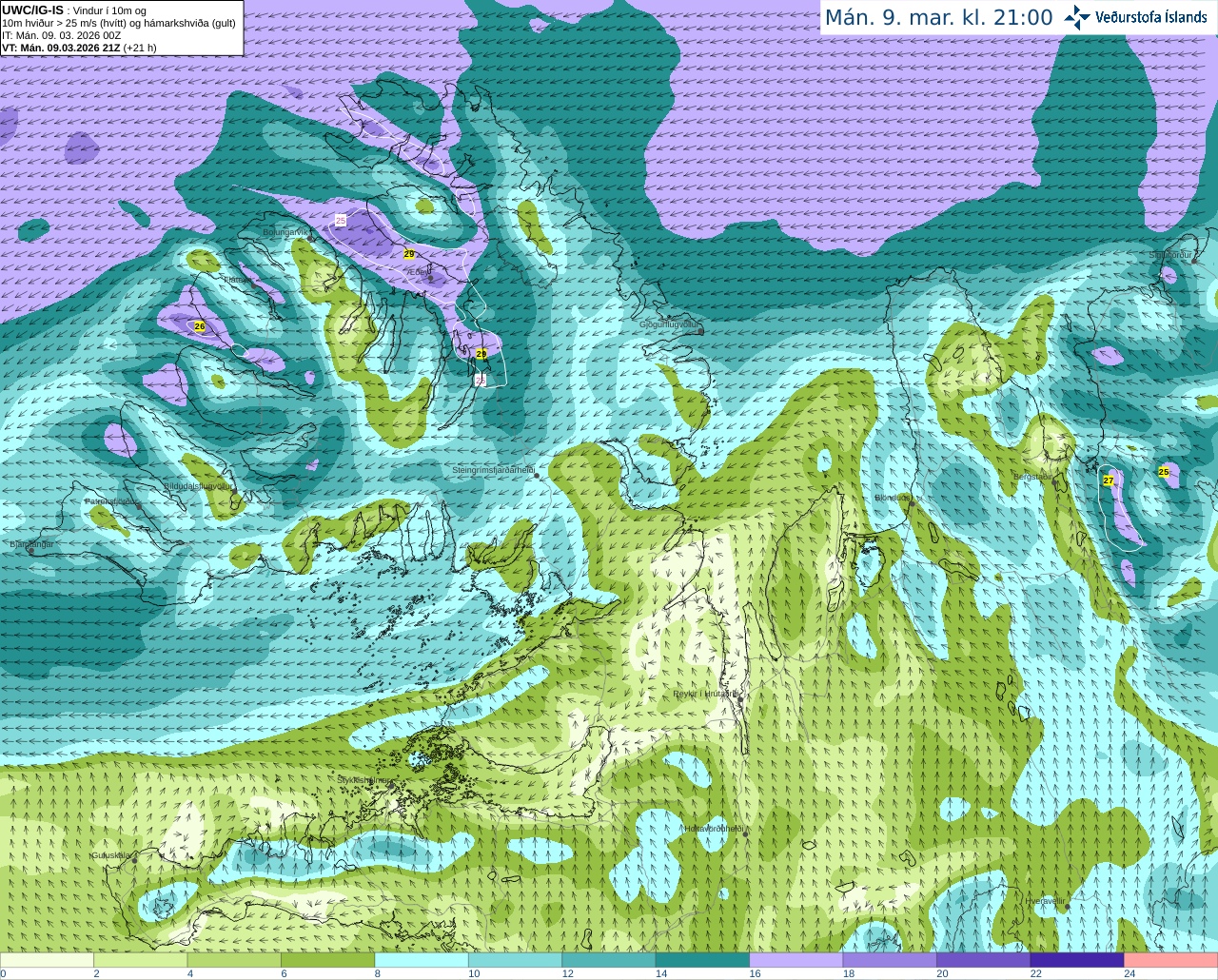Click the Hveravellir station label
1218x980 pixels.
(1046, 900)
